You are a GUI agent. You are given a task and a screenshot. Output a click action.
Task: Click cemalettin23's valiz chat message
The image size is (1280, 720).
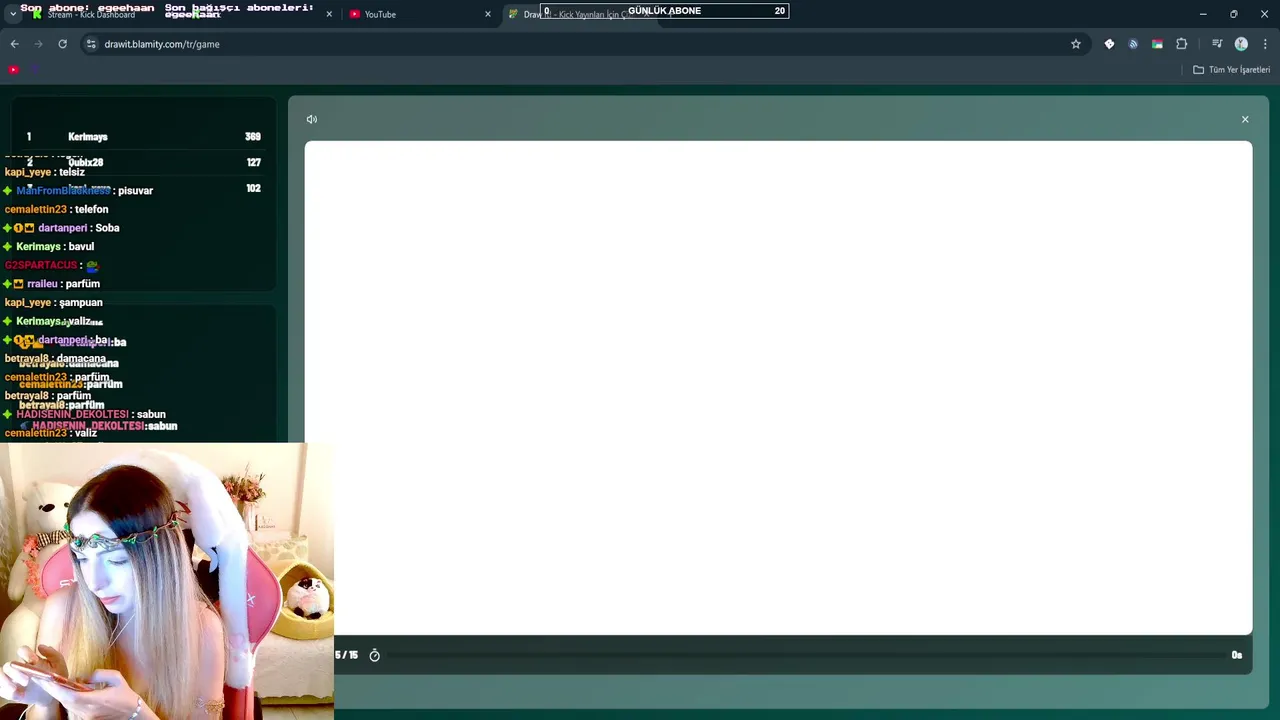pyautogui.click(x=51, y=433)
